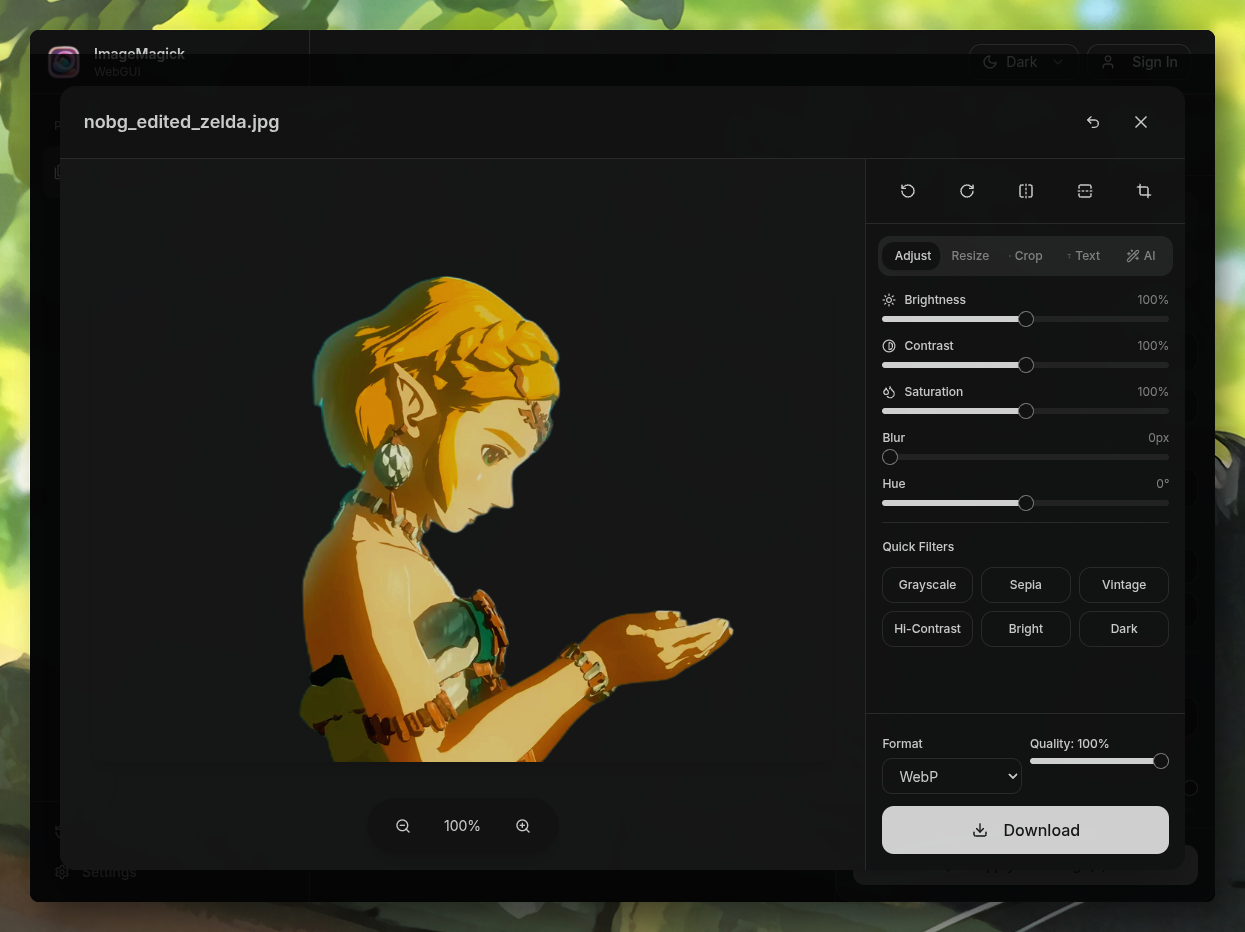Switch to the Resize tab
The image size is (1245, 932).
pyautogui.click(x=970, y=256)
